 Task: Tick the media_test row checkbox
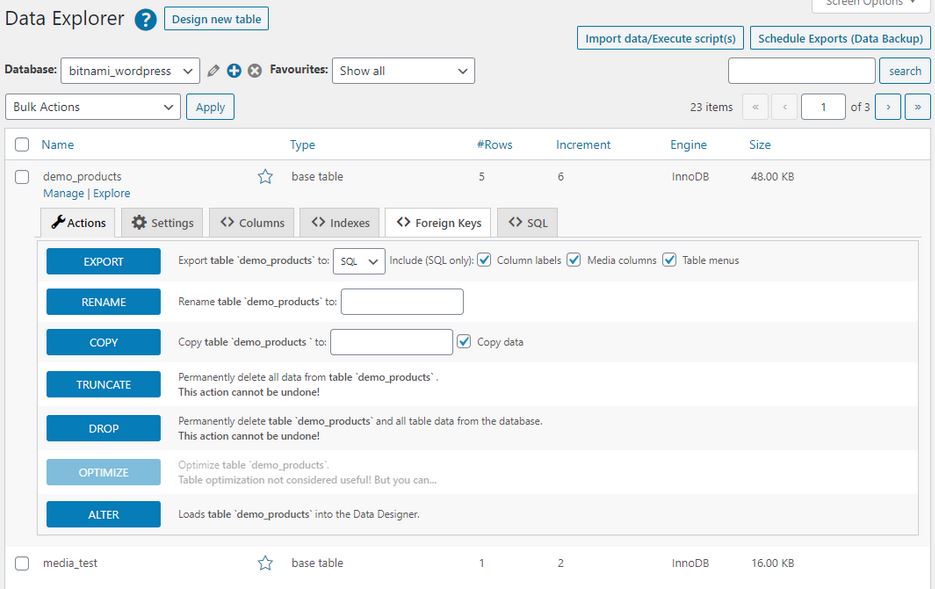[22, 563]
